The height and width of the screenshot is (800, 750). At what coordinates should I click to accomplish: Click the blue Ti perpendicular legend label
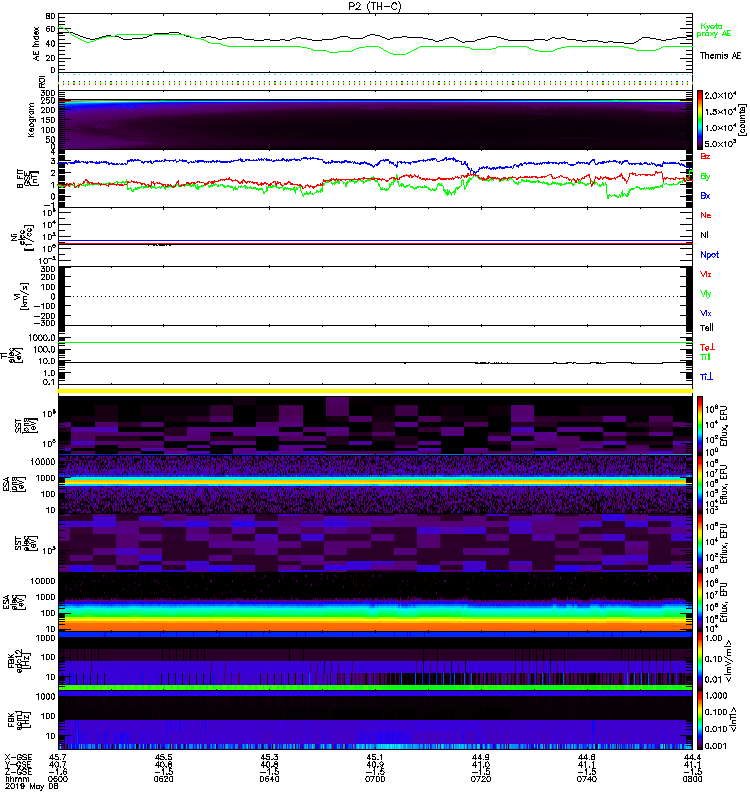pos(706,377)
